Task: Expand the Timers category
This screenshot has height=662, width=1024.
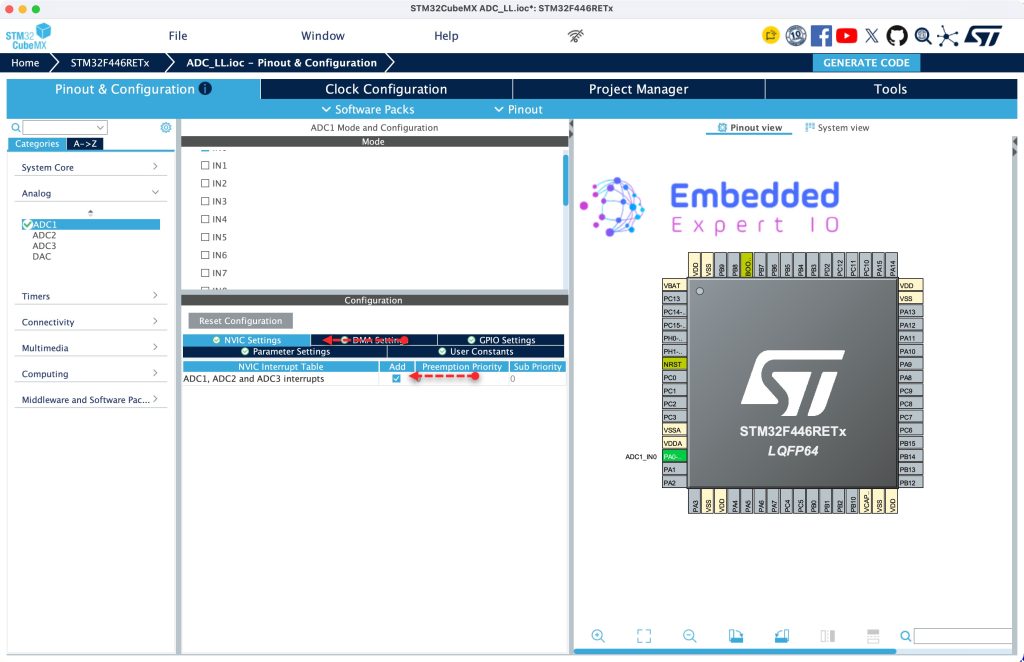Action: point(90,296)
